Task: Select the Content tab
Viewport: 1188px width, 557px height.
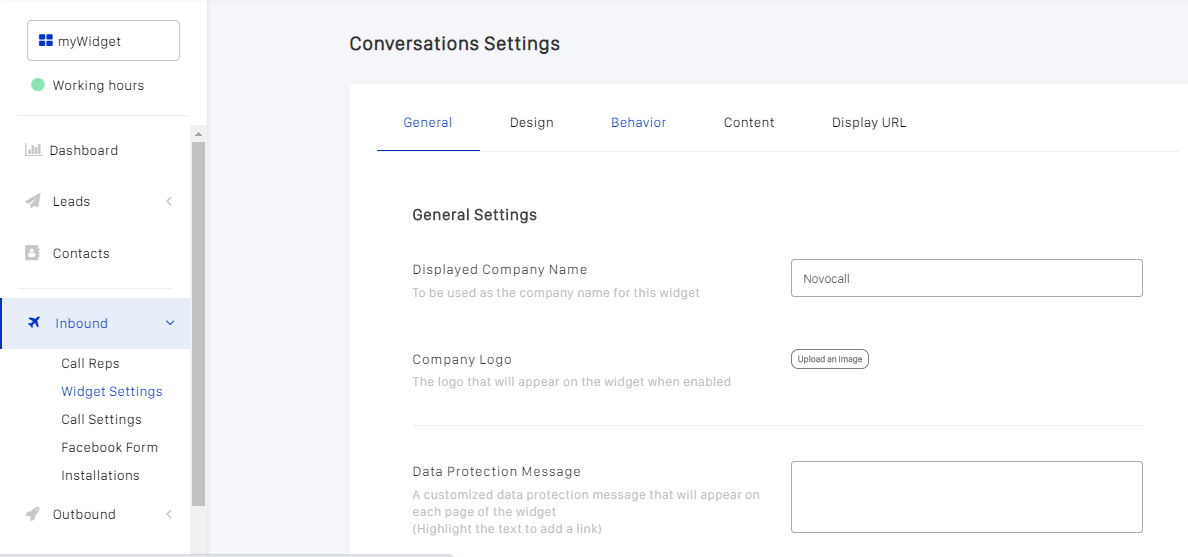Action: (x=749, y=122)
